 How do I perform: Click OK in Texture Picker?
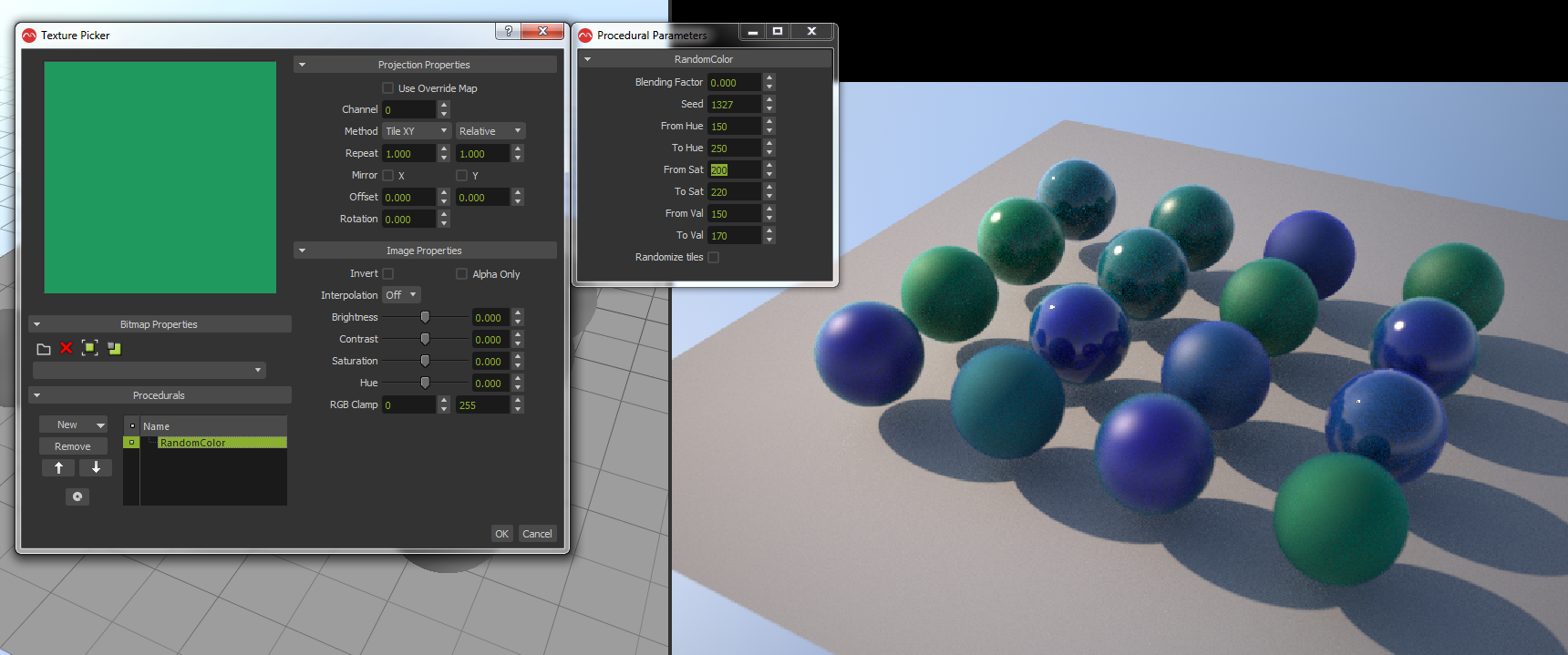502,534
